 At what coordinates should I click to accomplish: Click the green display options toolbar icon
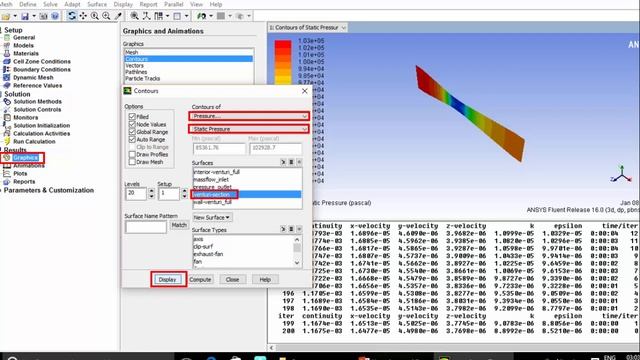[x=202, y=16]
